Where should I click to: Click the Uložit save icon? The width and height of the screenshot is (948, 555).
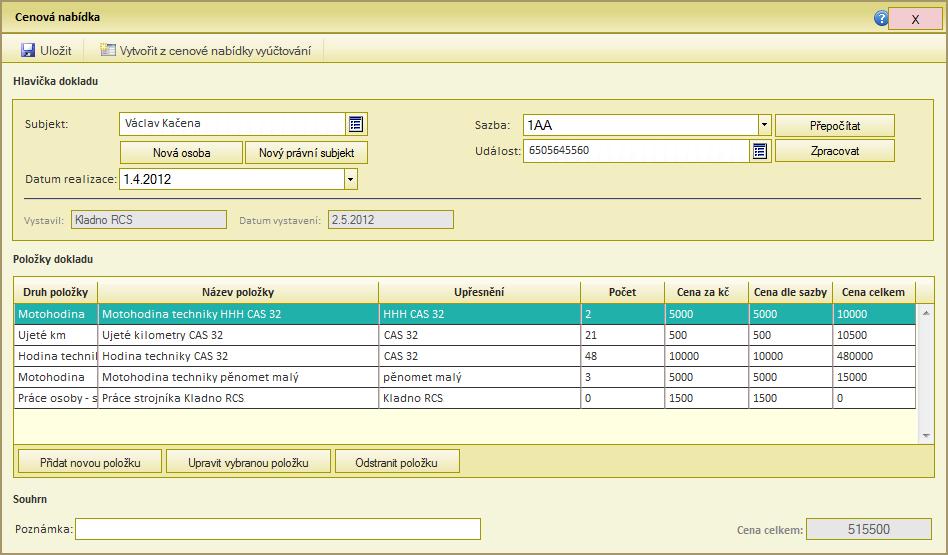point(28,50)
